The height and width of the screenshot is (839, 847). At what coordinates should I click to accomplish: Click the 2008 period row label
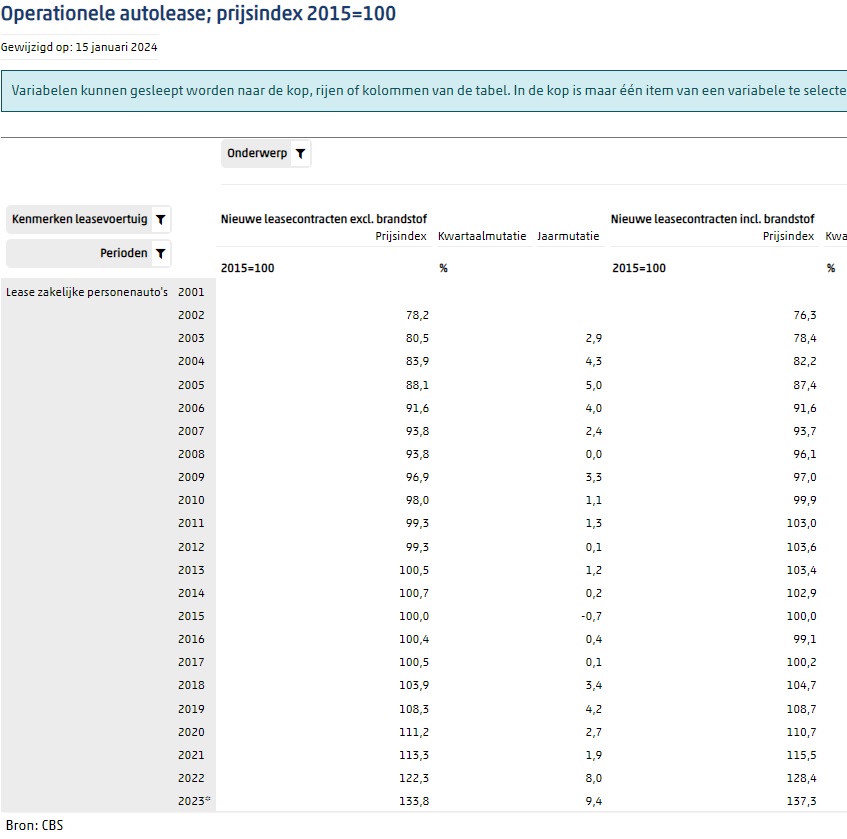(191, 454)
